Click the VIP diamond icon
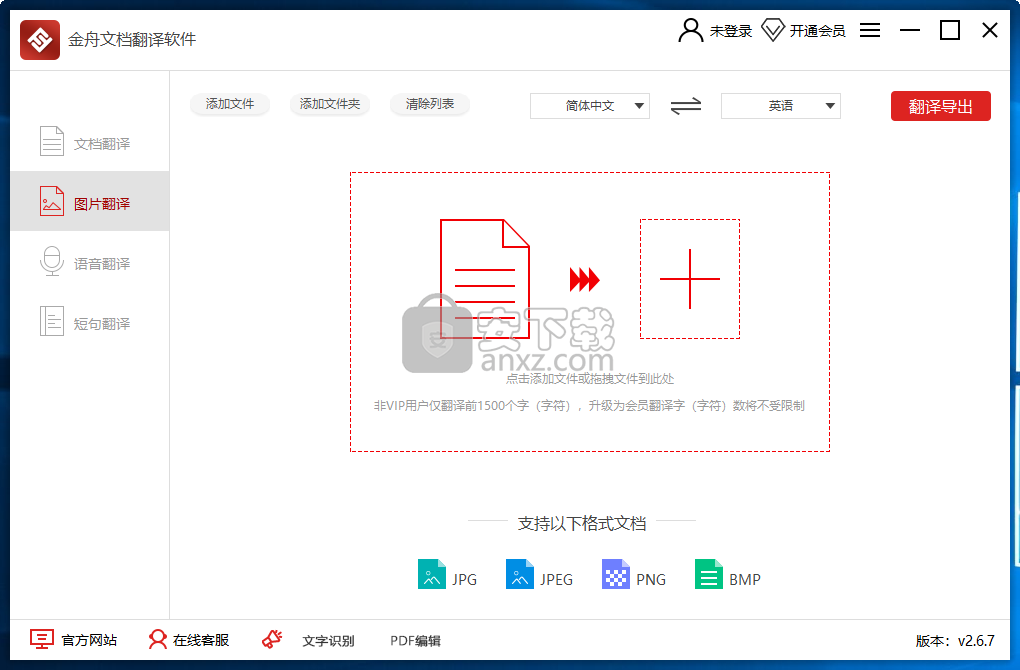The width and height of the screenshot is (1020, 670). pos(773,30)
